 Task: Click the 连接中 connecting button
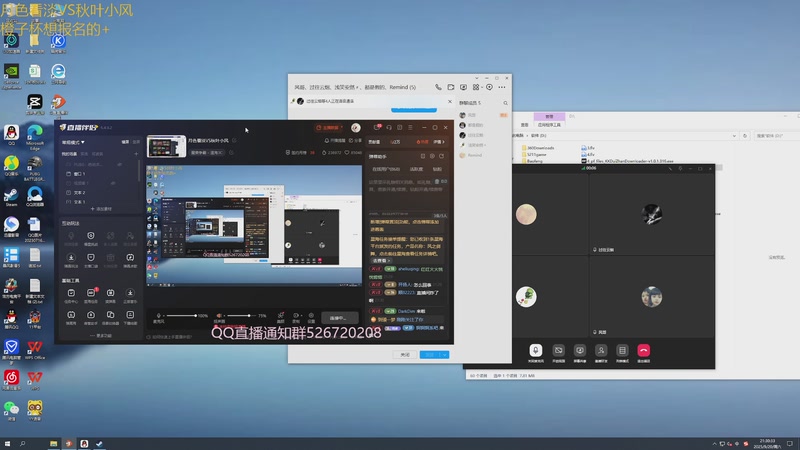339,318
